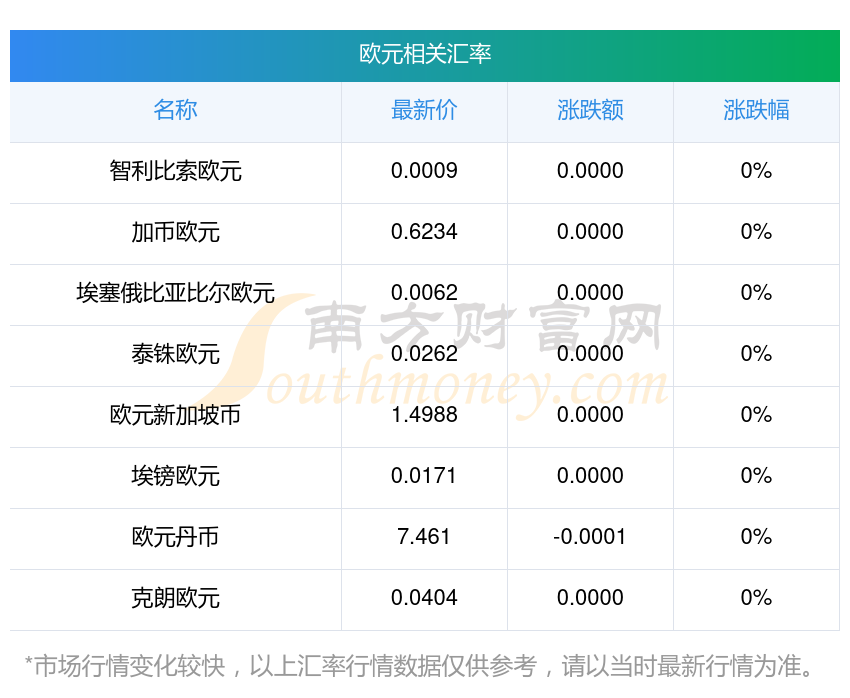Image resolution: width=850 pixels, height=698 pixels.
Task: Click 埃塞俄比亚比尔欧元 change percent 0%
Action: (756, 293)
